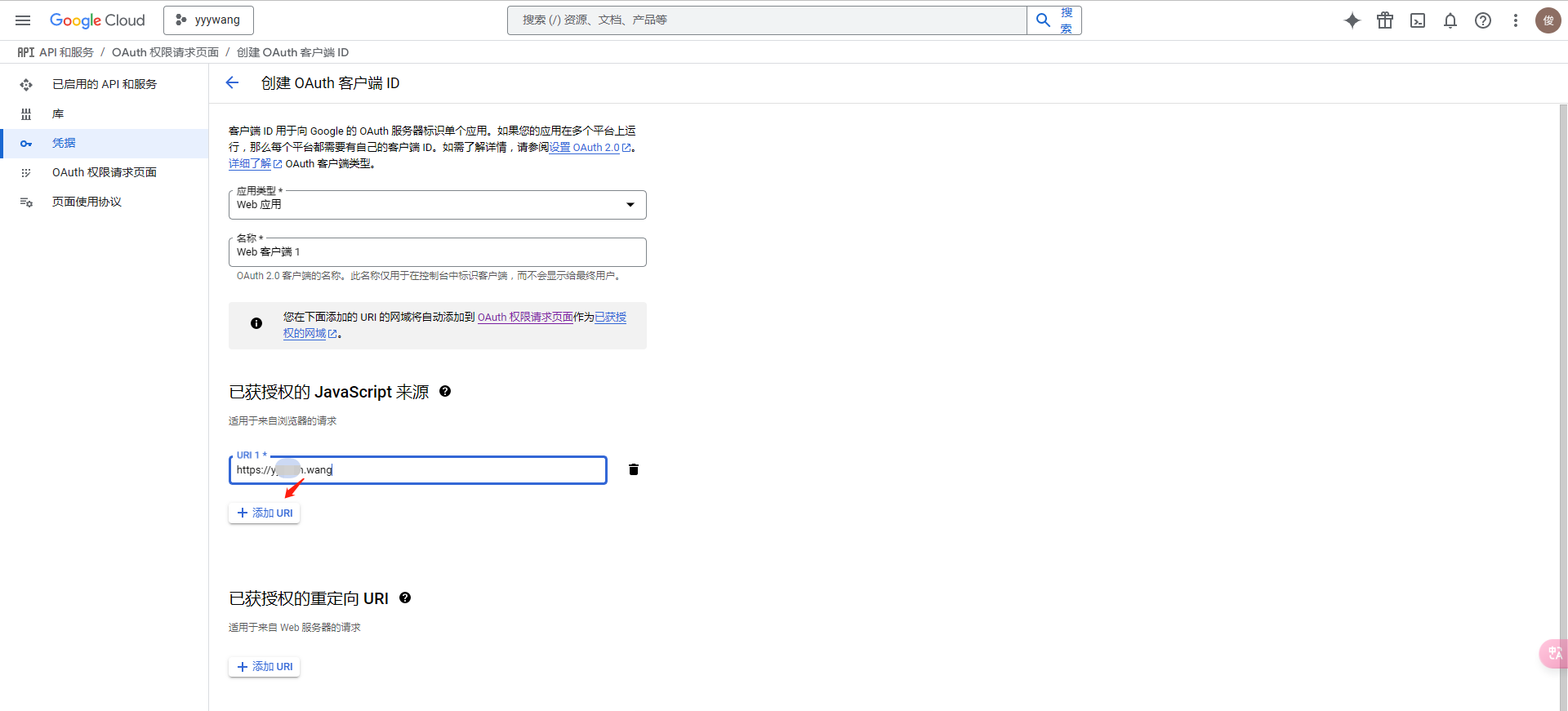
Task: Open the free trial gift icon
Action: pos(1385,20)
